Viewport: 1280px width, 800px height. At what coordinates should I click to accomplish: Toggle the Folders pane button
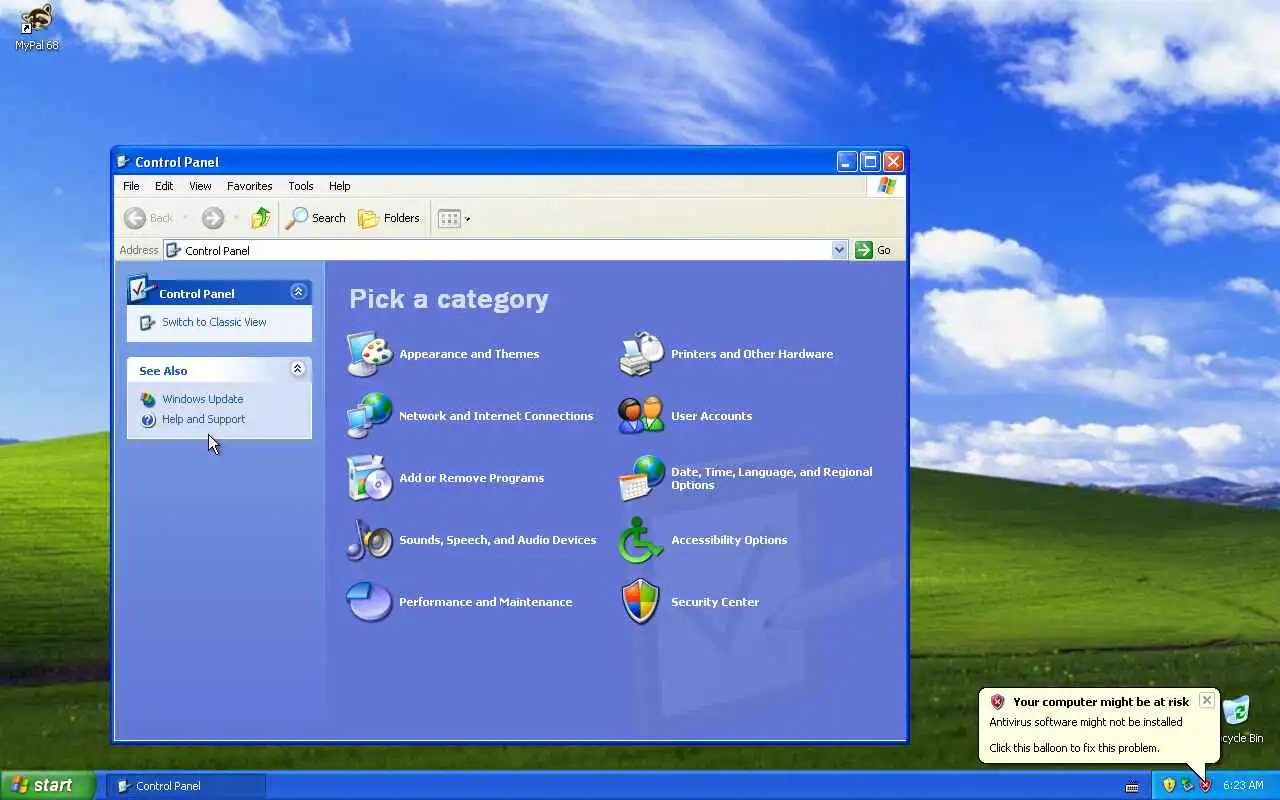pyautogui.click(x=389, y=218)
